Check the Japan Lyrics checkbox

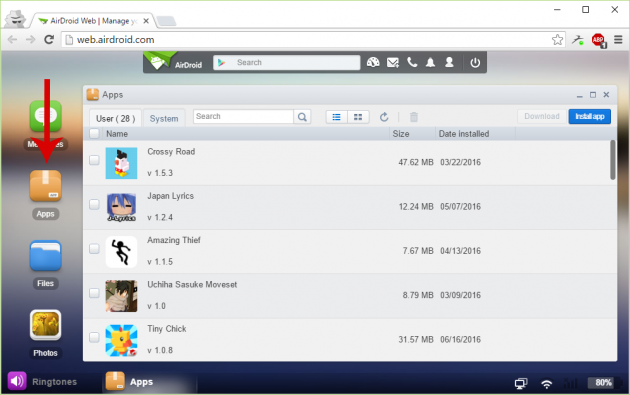pyautogui.click(x=94, y=204)
